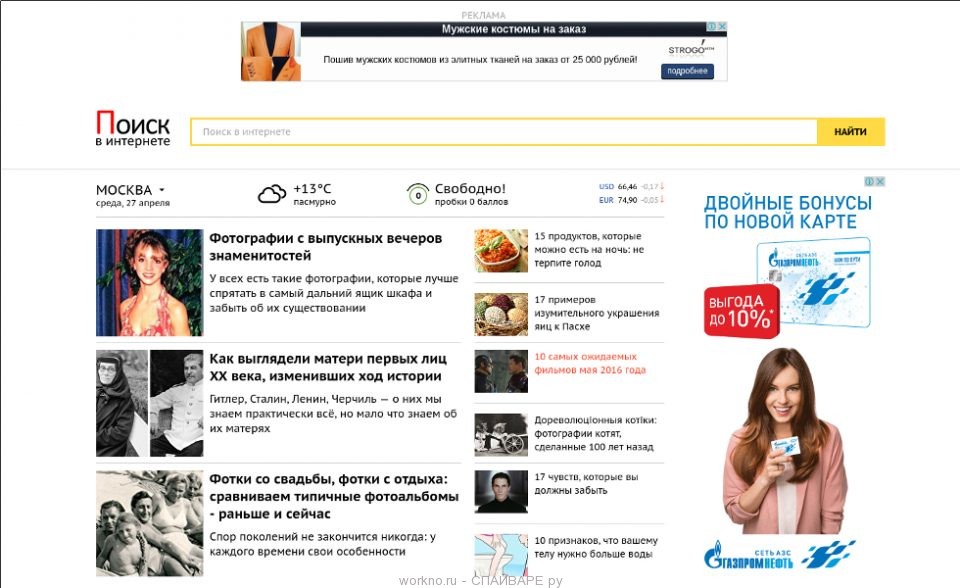Click the girl in dress thumbnail
The height and width of the screenshot is (588, 960).
[x=149, y=282]
